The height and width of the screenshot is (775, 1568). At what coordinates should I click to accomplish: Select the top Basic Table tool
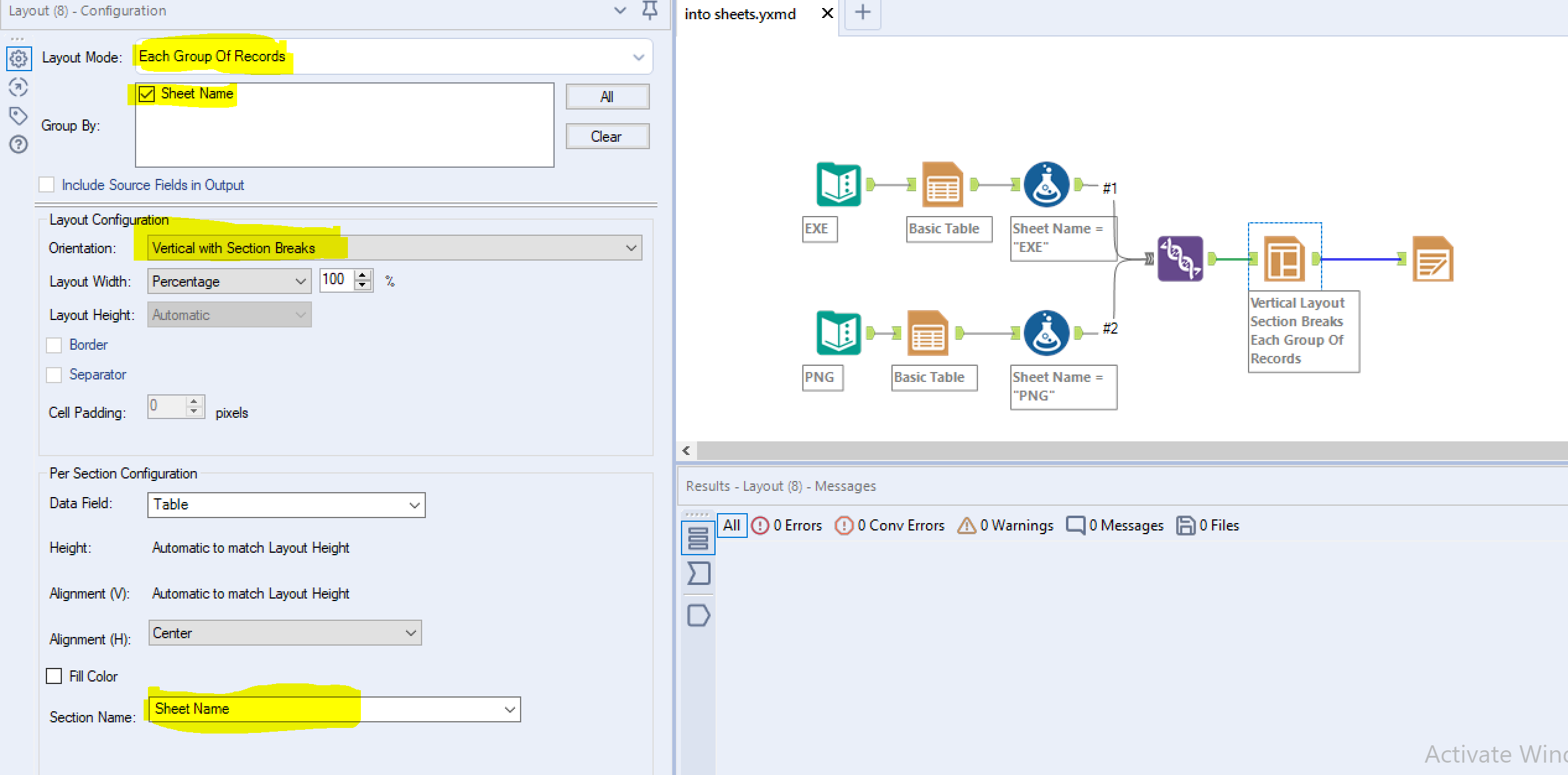pos(942,184)
